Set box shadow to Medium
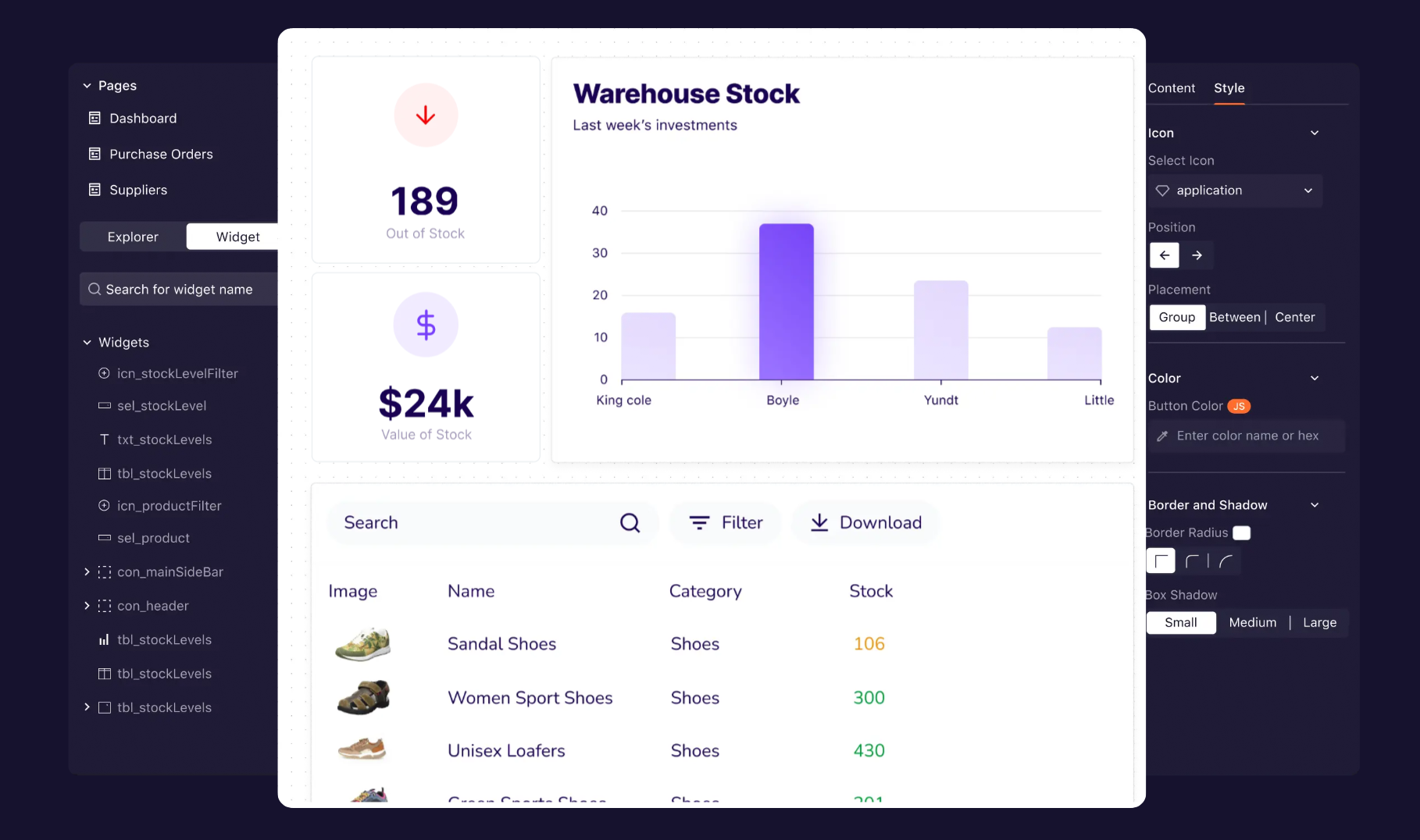Viewport: 1420px width, 840px height. (1252, 622)
